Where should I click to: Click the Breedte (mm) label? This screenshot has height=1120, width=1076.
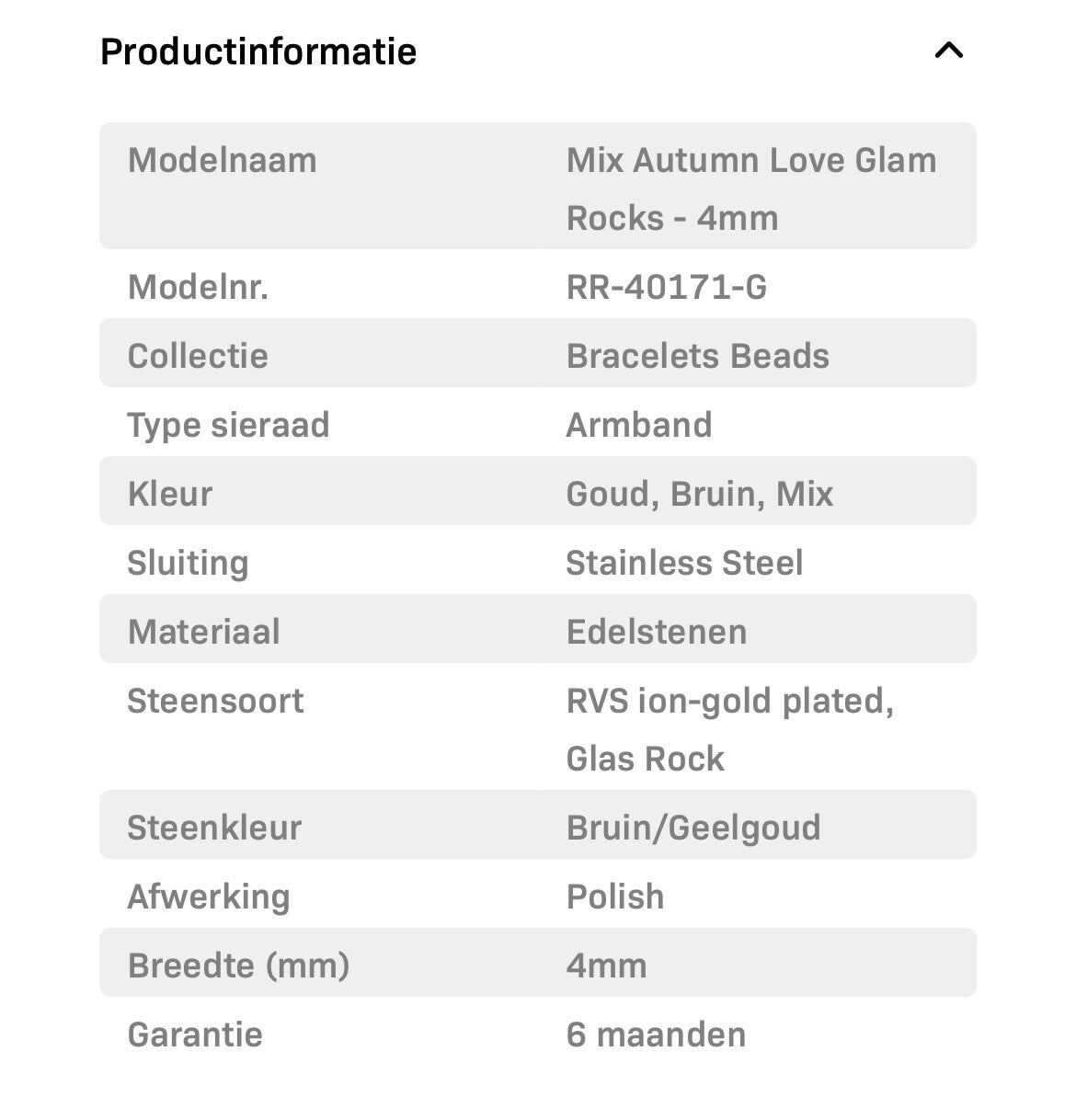pos(238,966)
